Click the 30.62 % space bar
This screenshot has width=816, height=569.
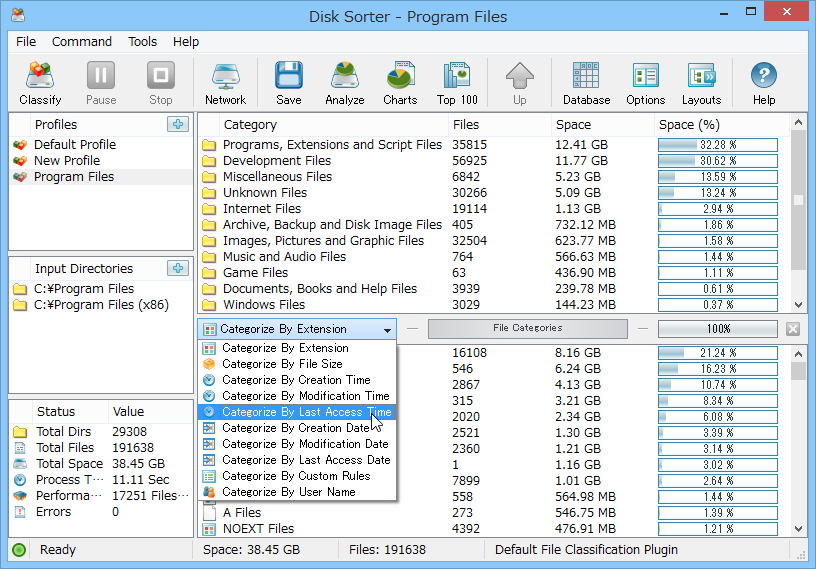(x=718, y=161)
